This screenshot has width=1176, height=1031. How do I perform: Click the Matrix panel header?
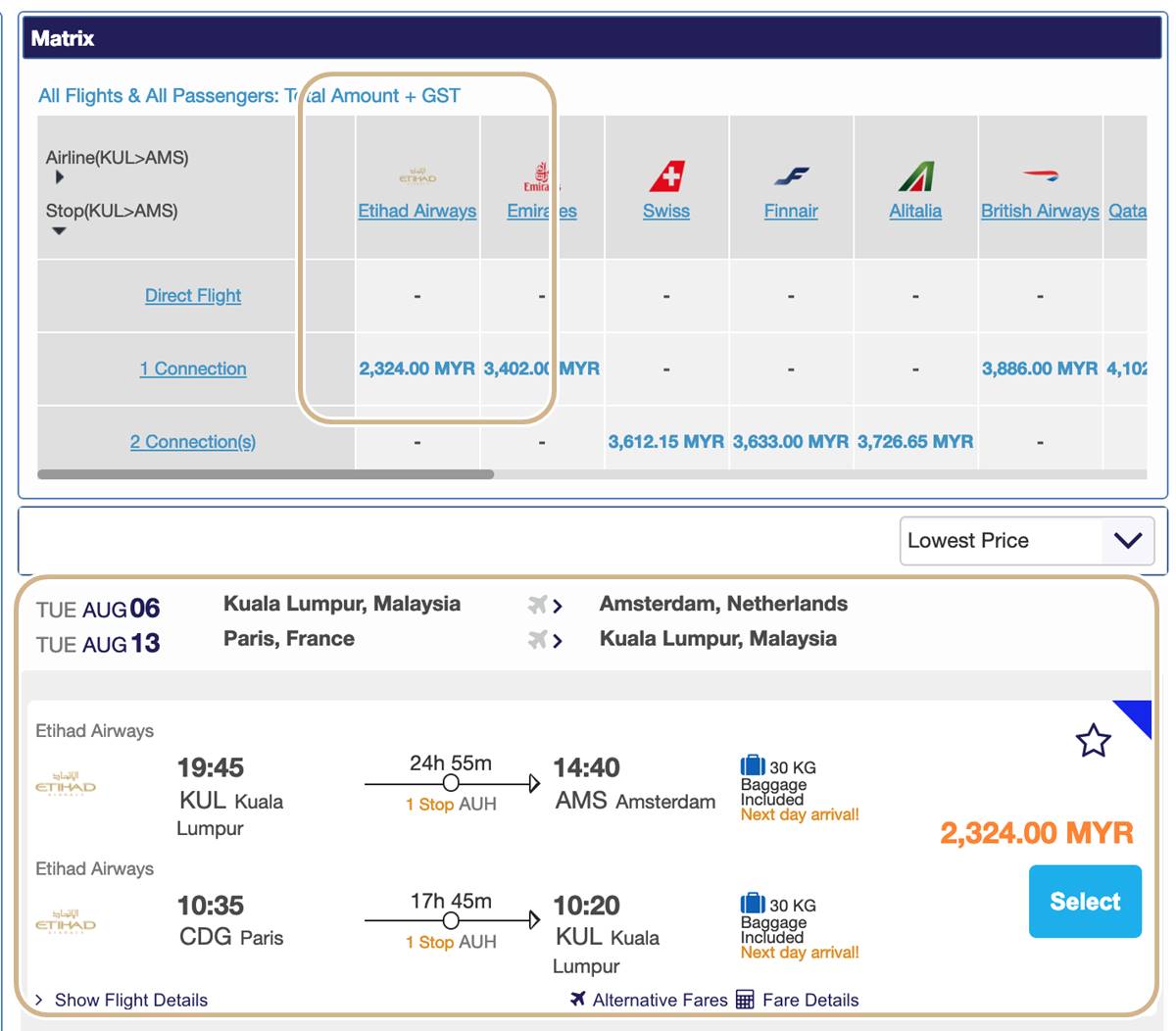point(592,38)
